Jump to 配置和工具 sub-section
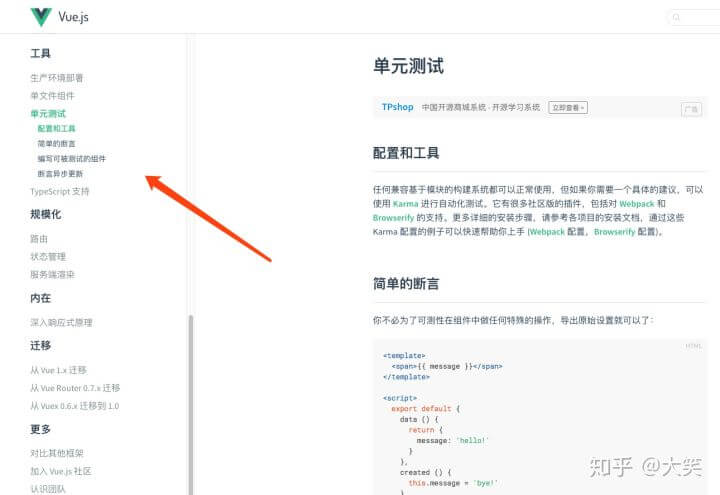Viewport: 720px width, 495px height. pos(57,129)
